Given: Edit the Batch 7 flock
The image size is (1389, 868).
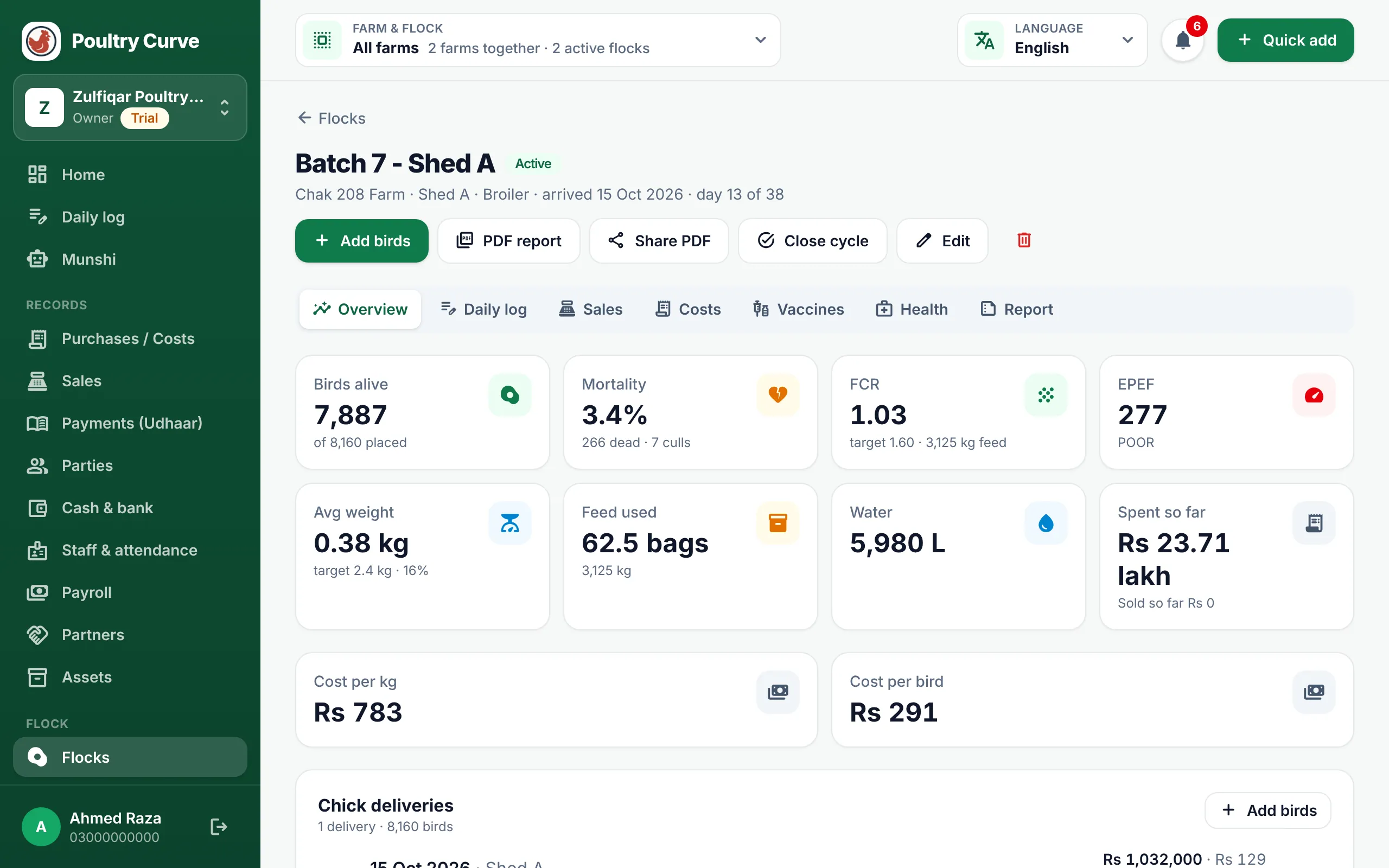Looking at the screenshot, I should coord(942,241).
